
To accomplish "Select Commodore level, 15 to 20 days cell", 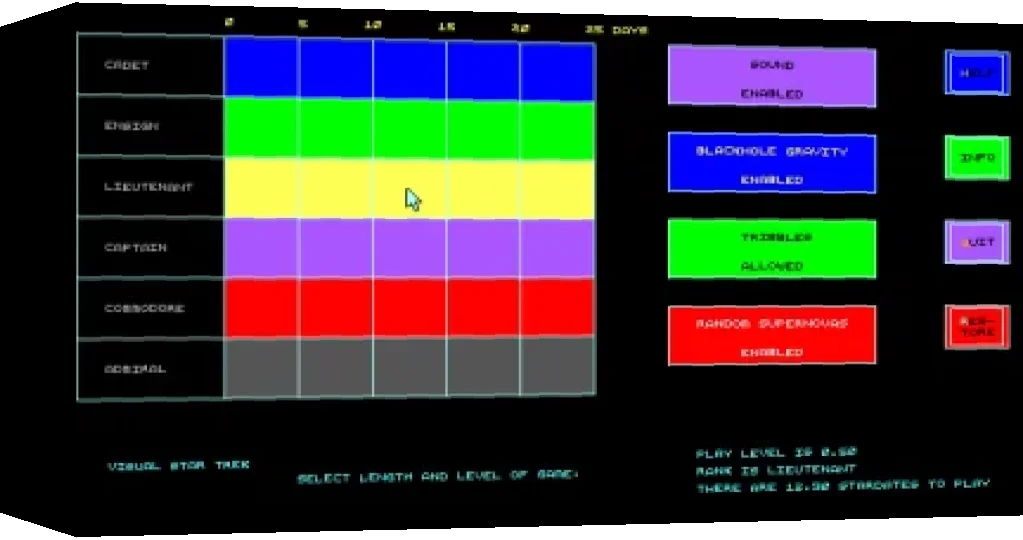I will point(483,308).
